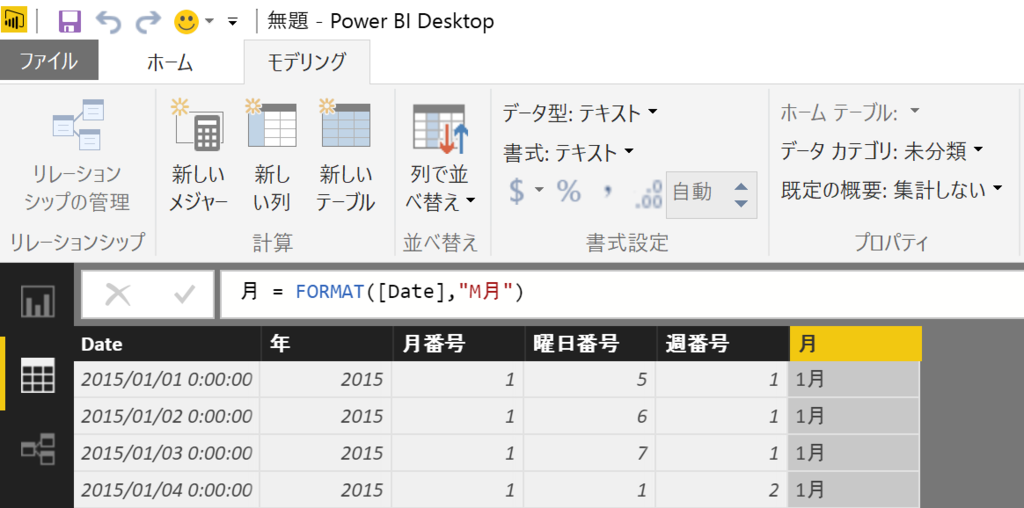
Task: Click 曜日番号 cell with value 5
Action: (591, 379)
